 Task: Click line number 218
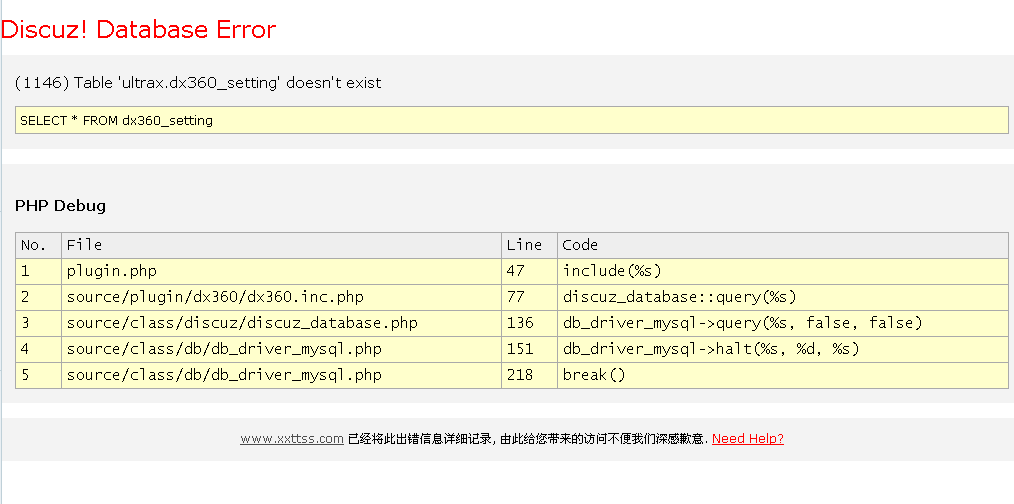[x=529, y=375]
